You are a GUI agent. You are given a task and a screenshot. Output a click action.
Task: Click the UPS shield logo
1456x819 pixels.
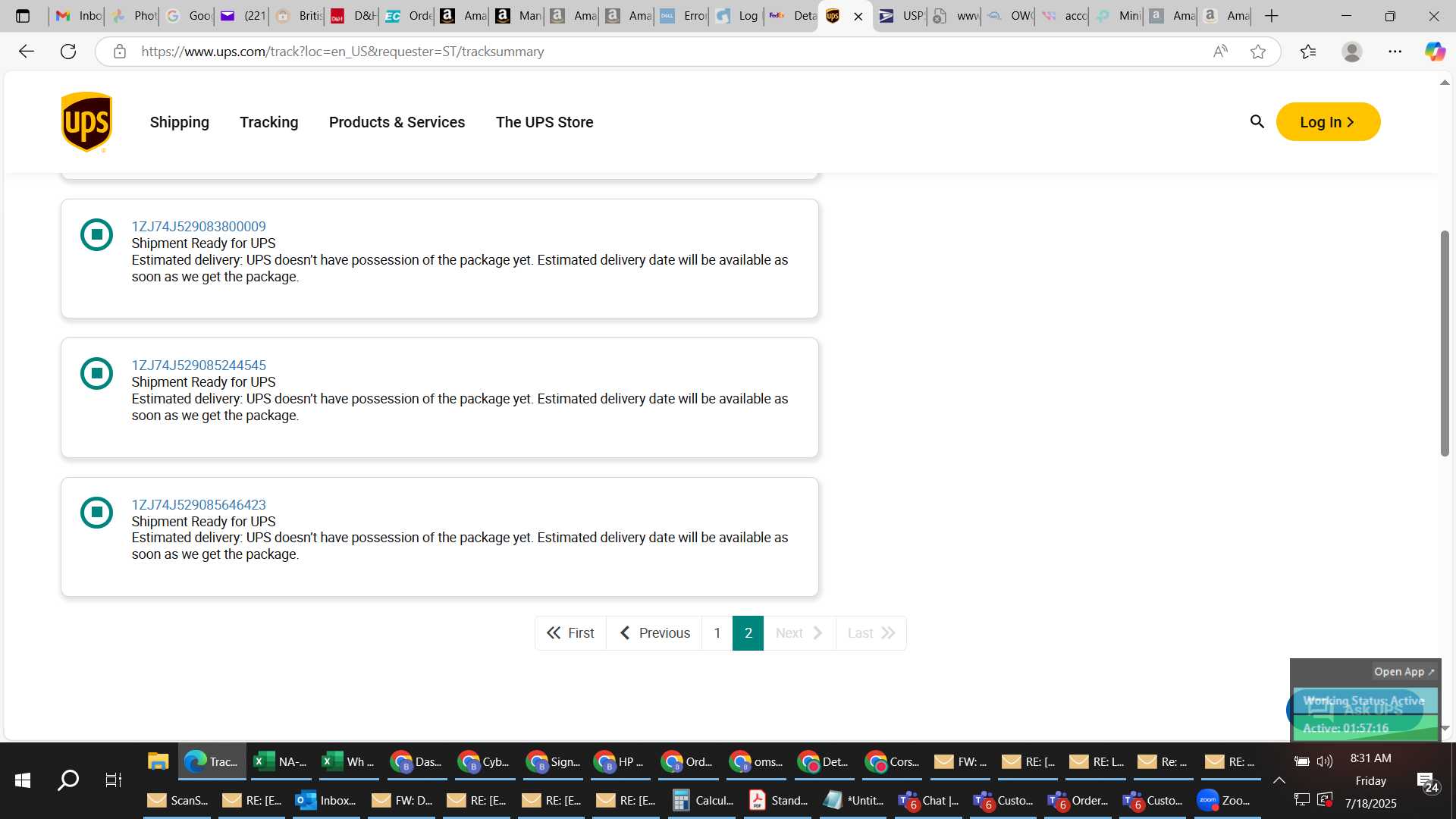pyautogui.click(x=86, y=122)
